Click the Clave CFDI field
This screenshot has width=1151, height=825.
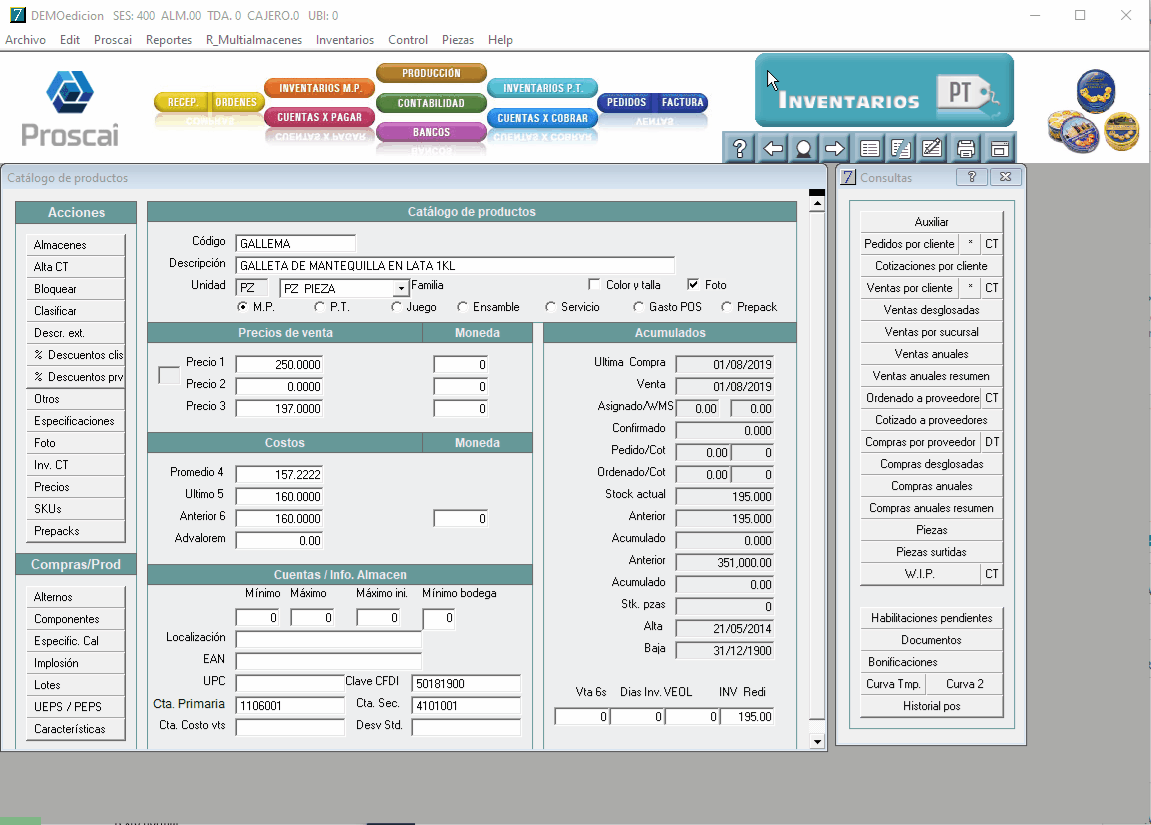pyautogui.click(x=466, y=683)
